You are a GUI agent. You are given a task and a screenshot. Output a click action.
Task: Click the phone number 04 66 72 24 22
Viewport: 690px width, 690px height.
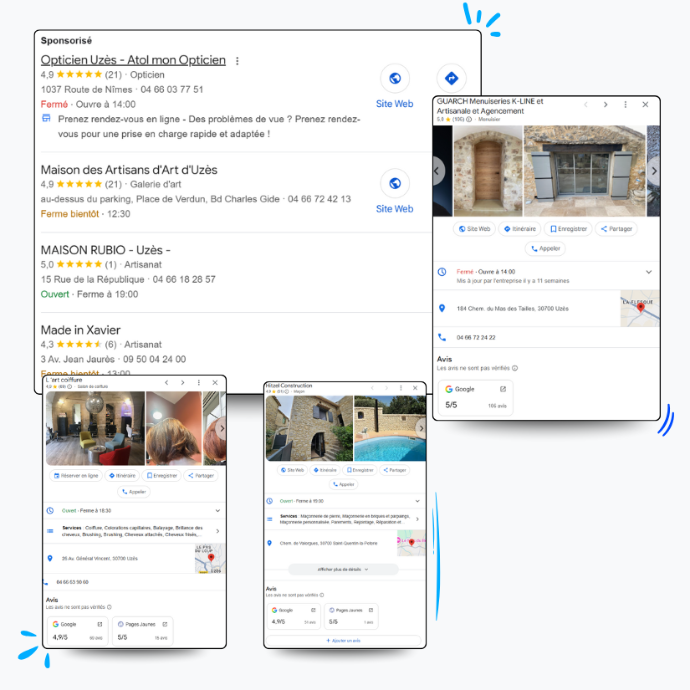[x=476, y=338]
